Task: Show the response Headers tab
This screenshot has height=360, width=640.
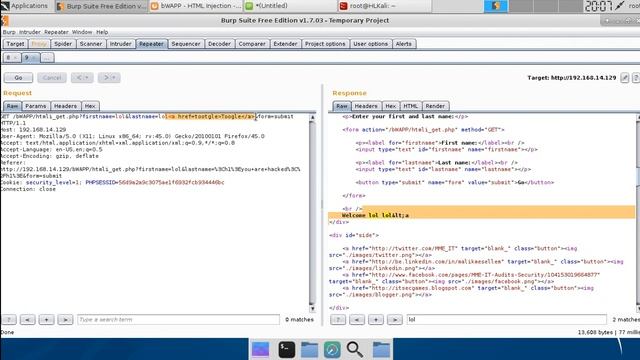Action: pos(366,106)
